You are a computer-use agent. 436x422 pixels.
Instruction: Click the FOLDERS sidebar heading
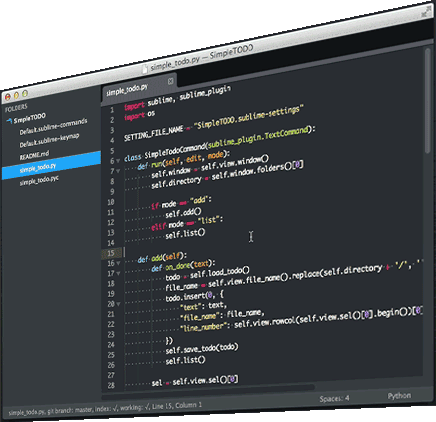tap(16, 108)
